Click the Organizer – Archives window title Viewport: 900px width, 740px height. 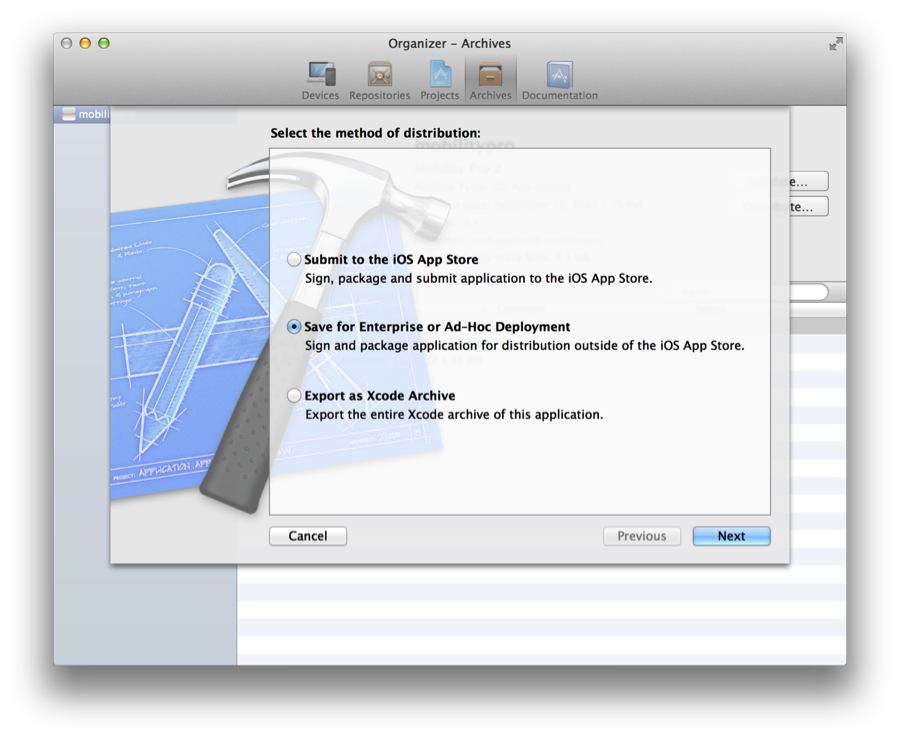tap(449, 44)
